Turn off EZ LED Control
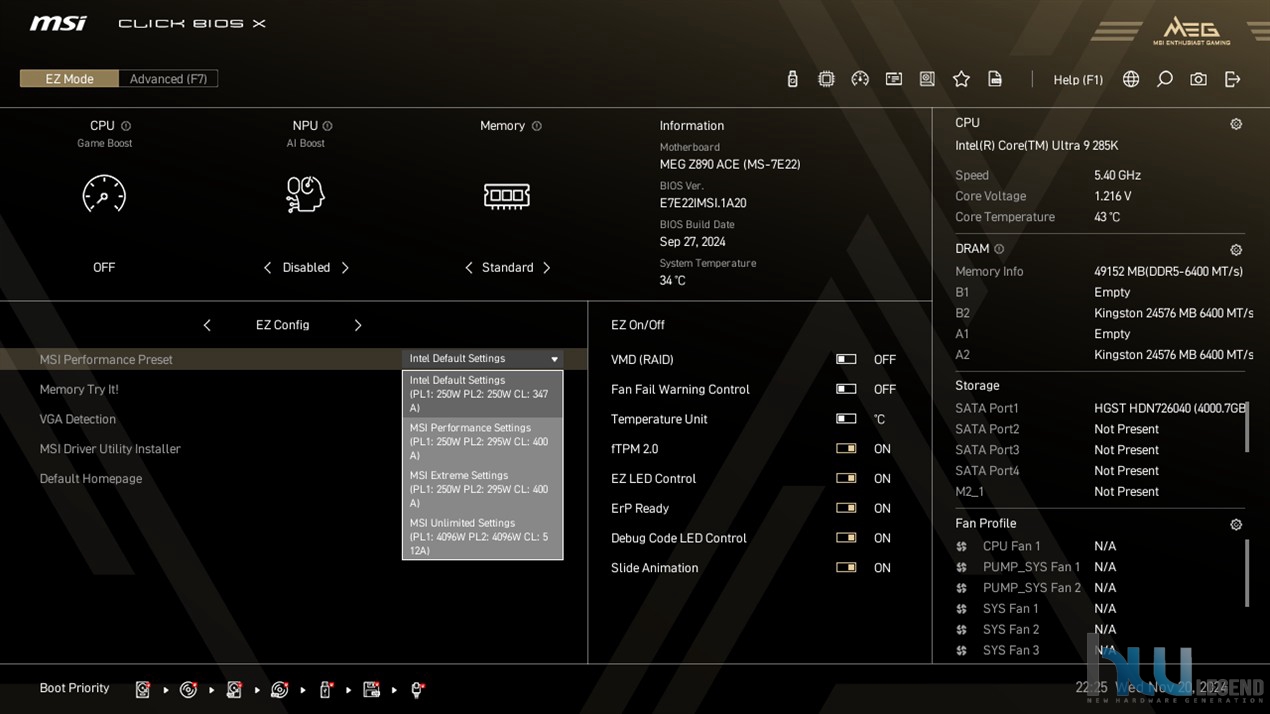 (846, 479)
